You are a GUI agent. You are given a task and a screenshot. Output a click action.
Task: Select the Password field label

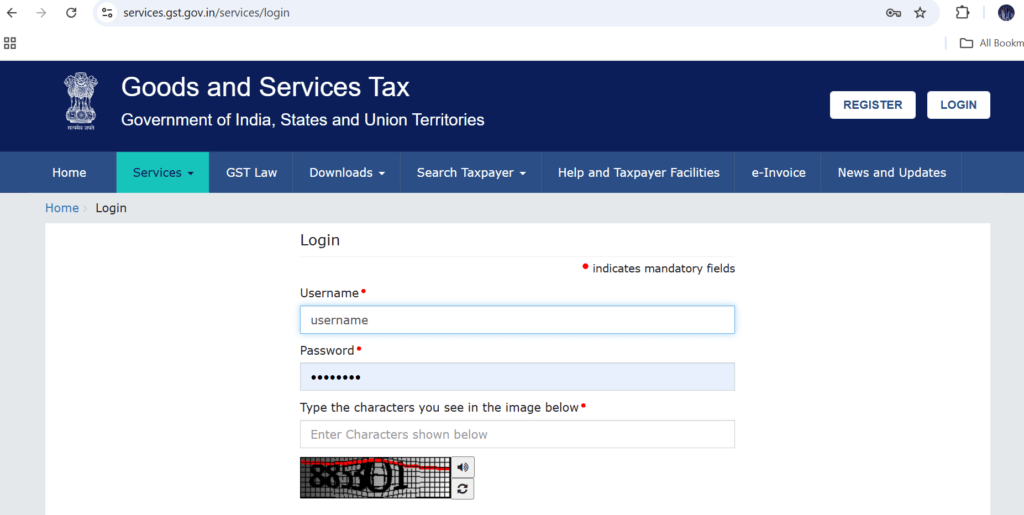pos(327,351)
